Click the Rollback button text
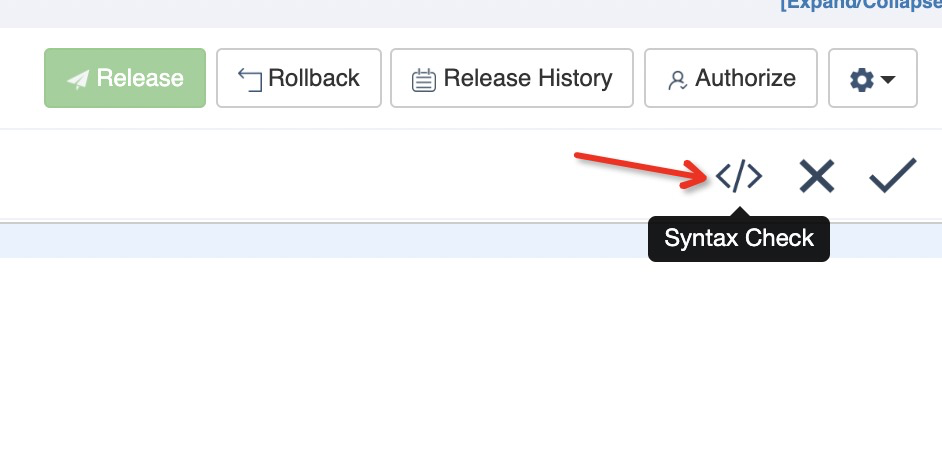 [x=314, y=78]
